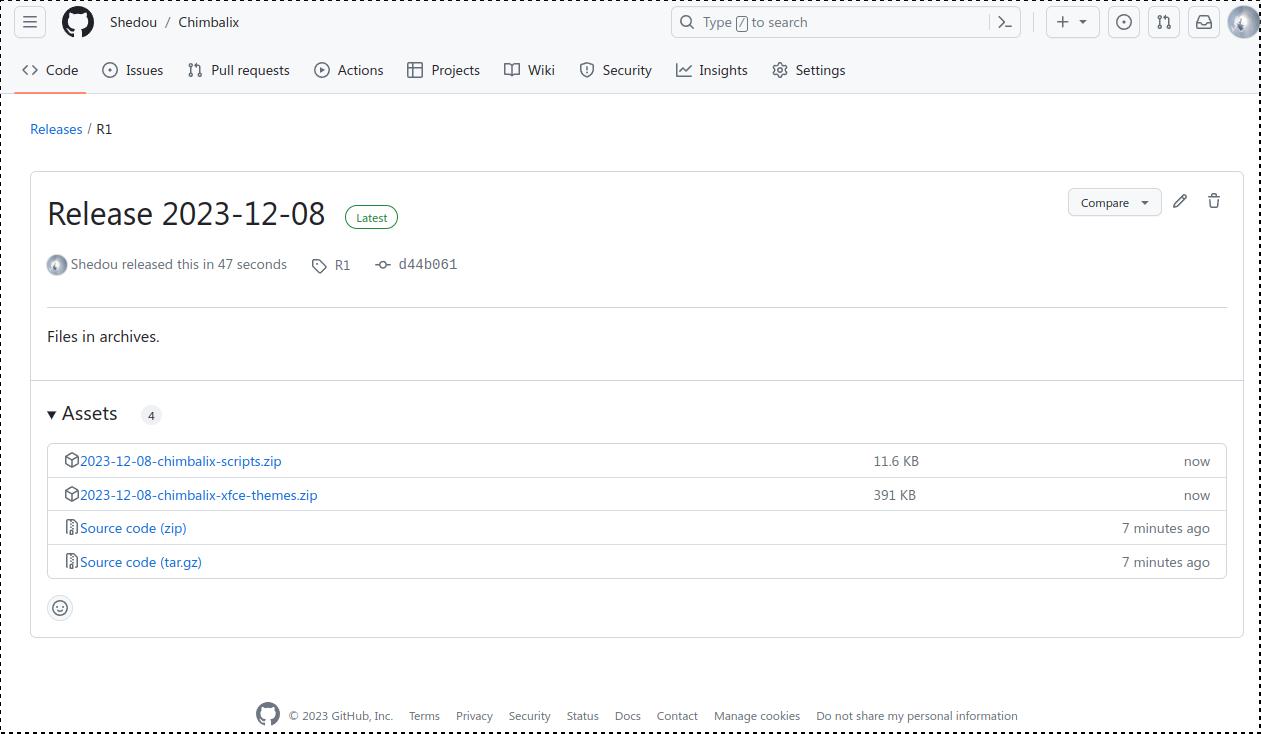Click Manage cookies in the footer
The width and height of the screenshot is (1261, 734).
[757, 716]
